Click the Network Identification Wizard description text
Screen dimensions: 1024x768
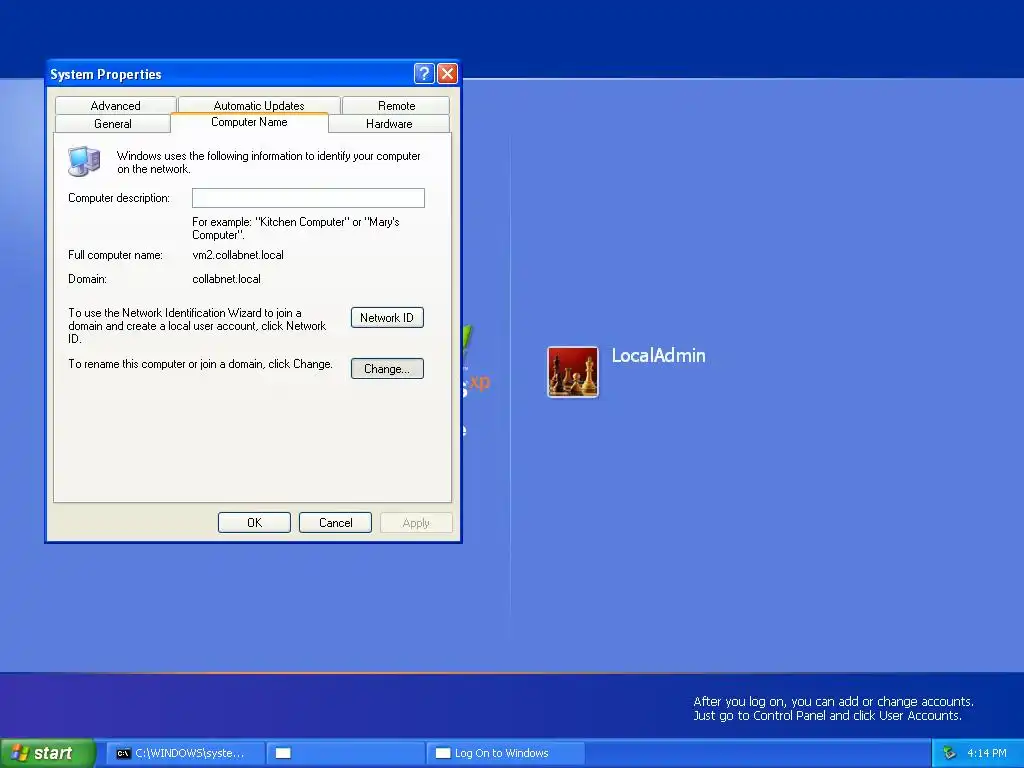click(x=197, y=325)
